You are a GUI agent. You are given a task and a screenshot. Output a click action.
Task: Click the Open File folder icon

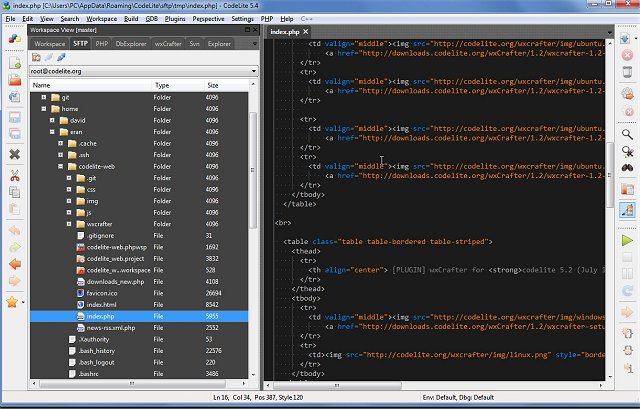(14, 81)
